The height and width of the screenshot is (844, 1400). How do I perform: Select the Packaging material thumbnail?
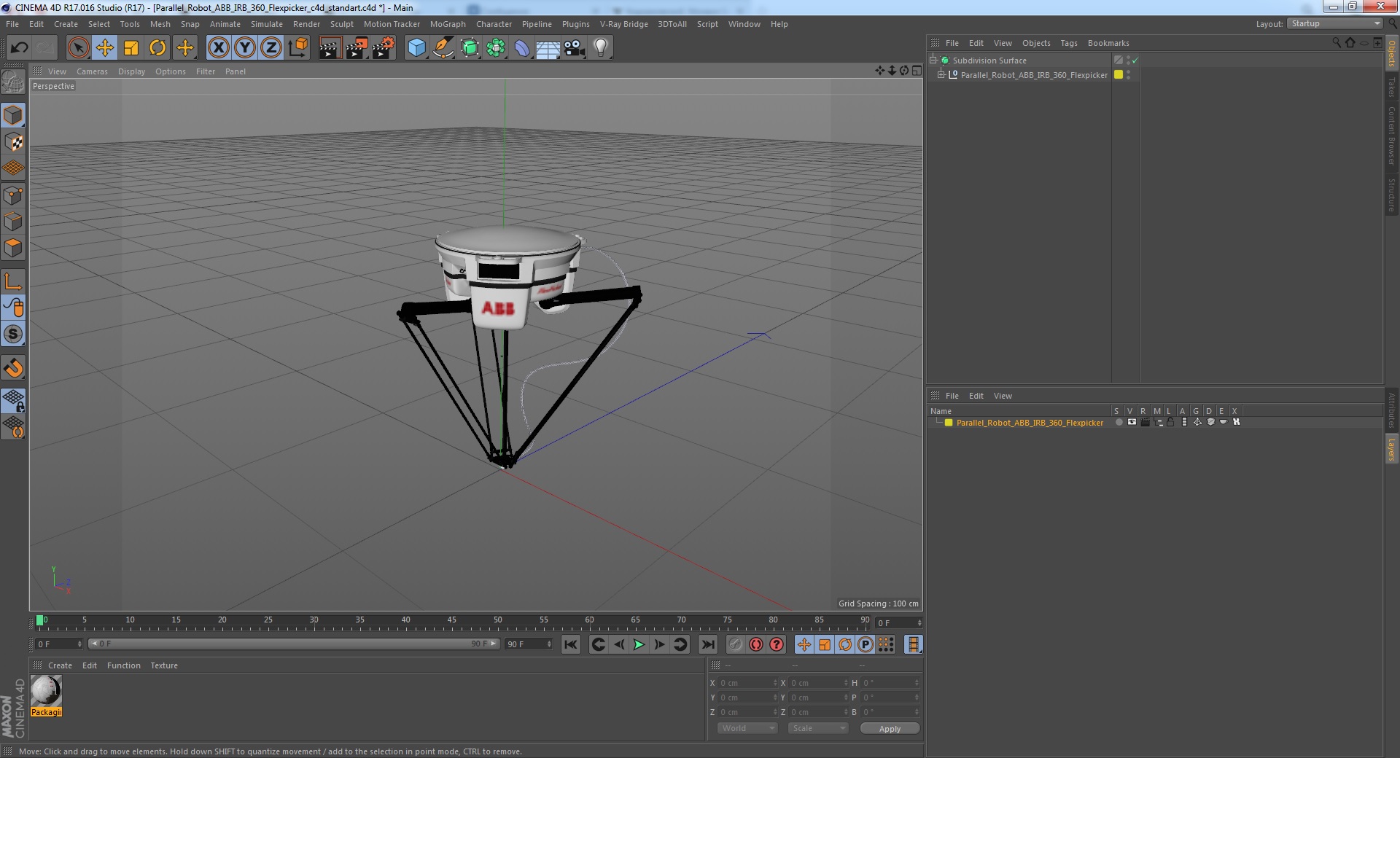point(46,691)
